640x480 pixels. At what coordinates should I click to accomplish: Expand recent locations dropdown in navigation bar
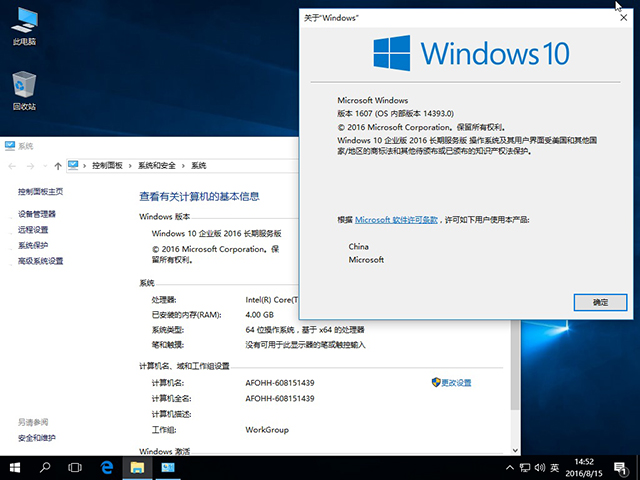tap(44, 165)
